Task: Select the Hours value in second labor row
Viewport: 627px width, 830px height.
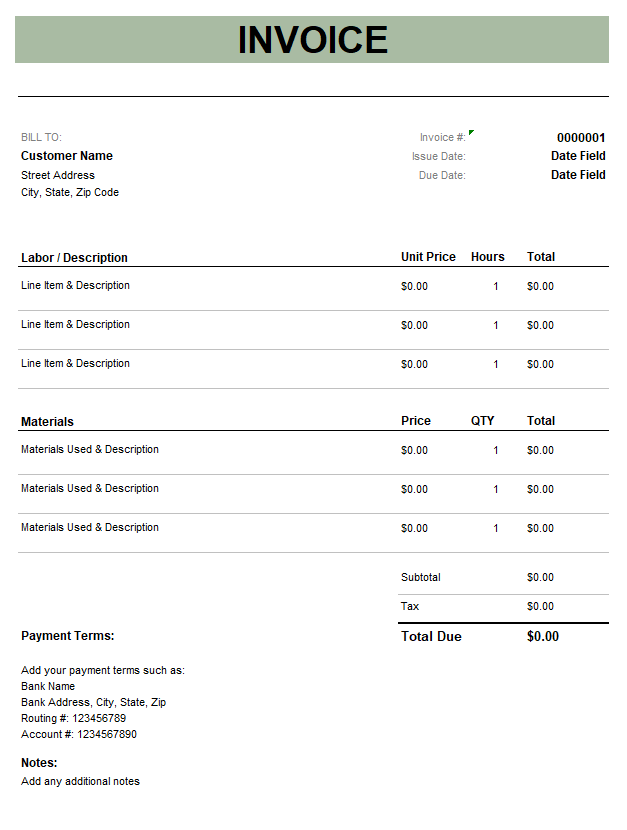Action: coord(495,326)
